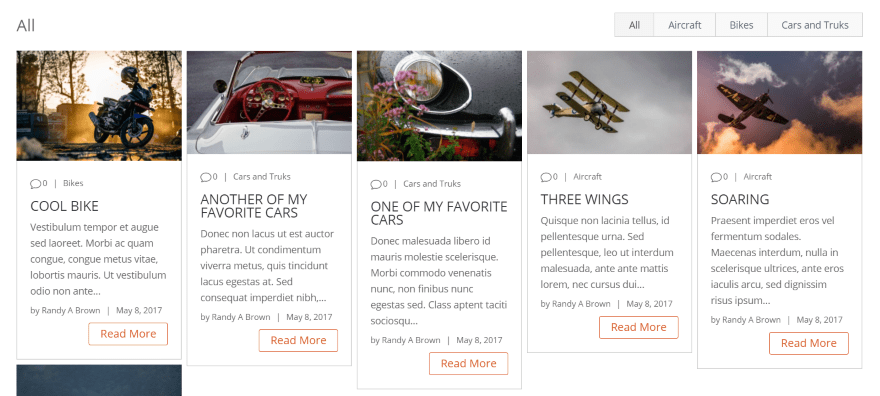
Task: Switch to the Aircraft filter tab
Action: (685, 25)
